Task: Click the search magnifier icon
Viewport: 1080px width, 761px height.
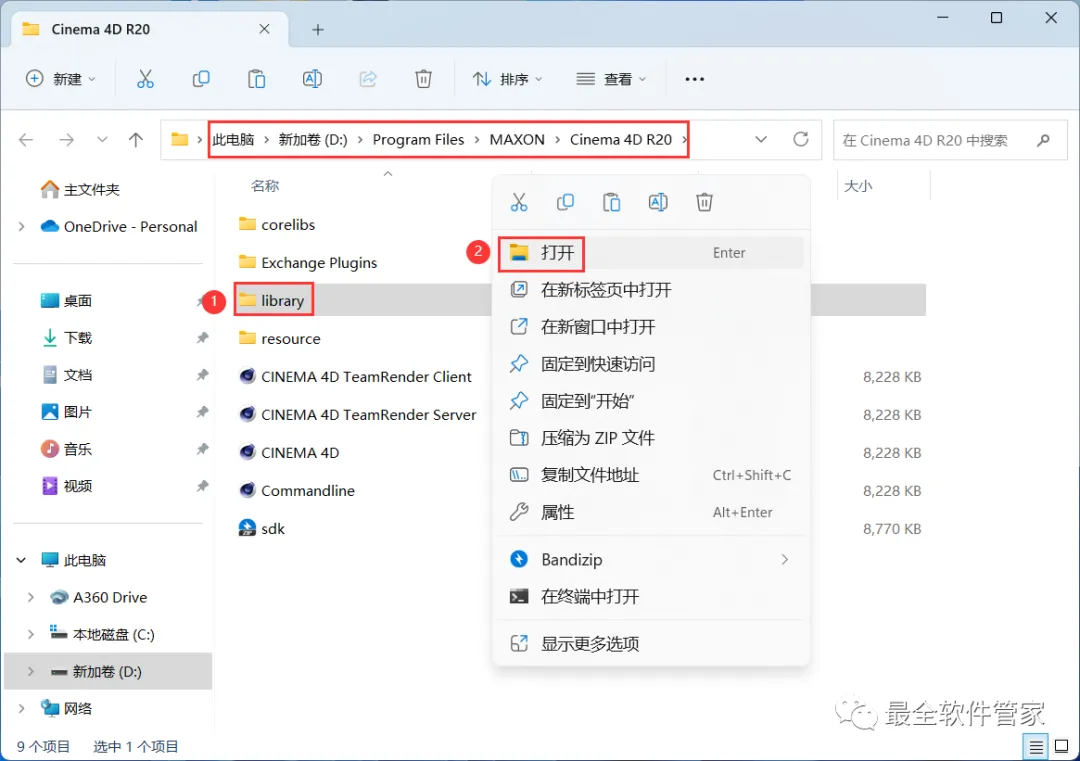Action: pos(1043,140)
